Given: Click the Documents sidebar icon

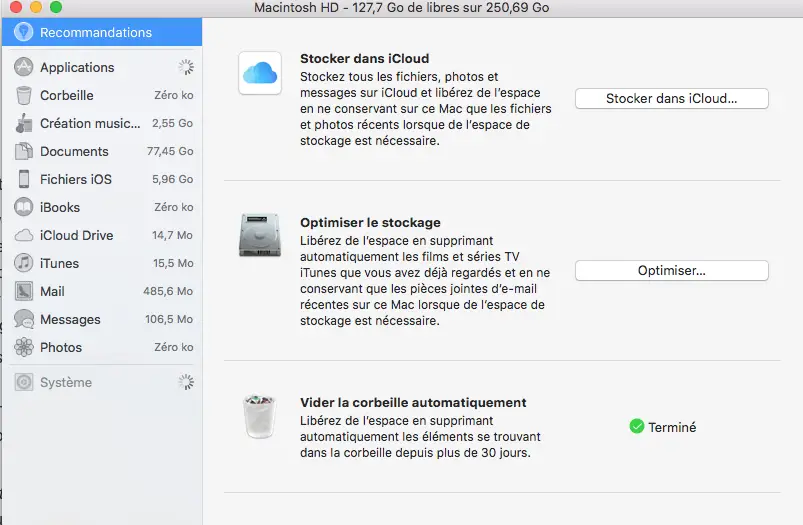Looking at the screenshot, I should pos(24,151).
